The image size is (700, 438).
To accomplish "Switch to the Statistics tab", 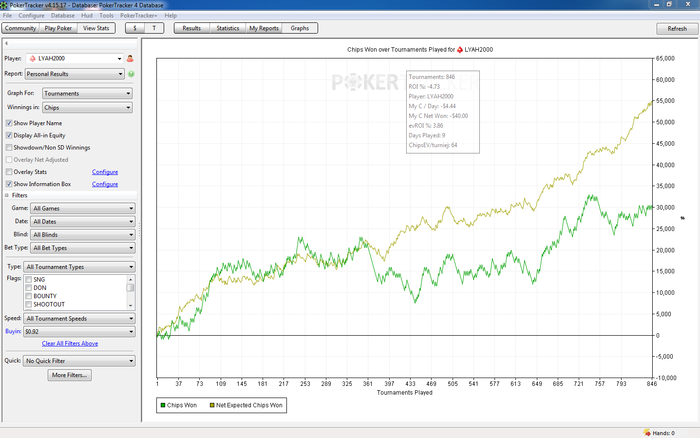I will pyautogui.click(x=228, y=28).
